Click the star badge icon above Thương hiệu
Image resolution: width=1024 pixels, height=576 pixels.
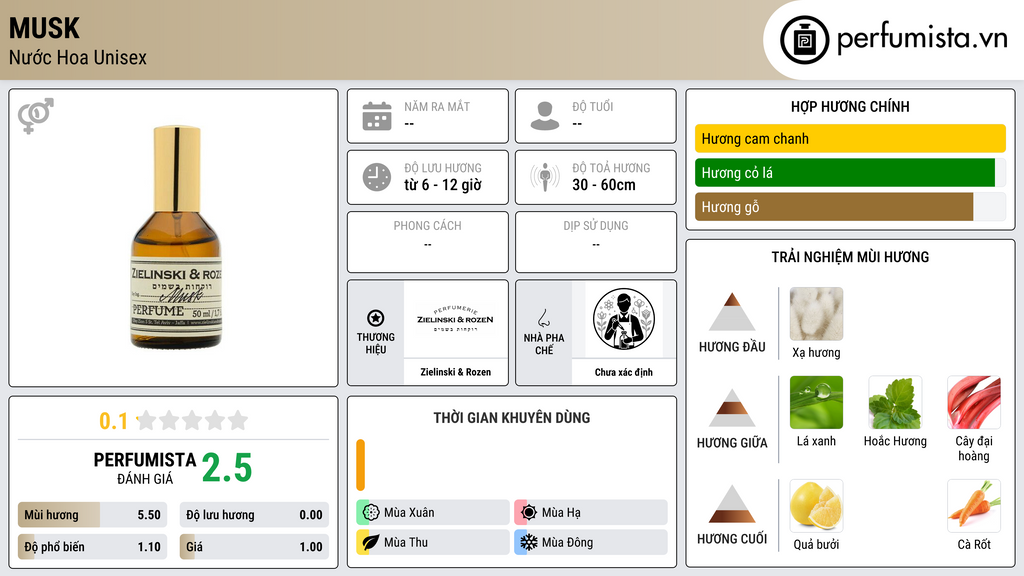[x=376, y=318]
